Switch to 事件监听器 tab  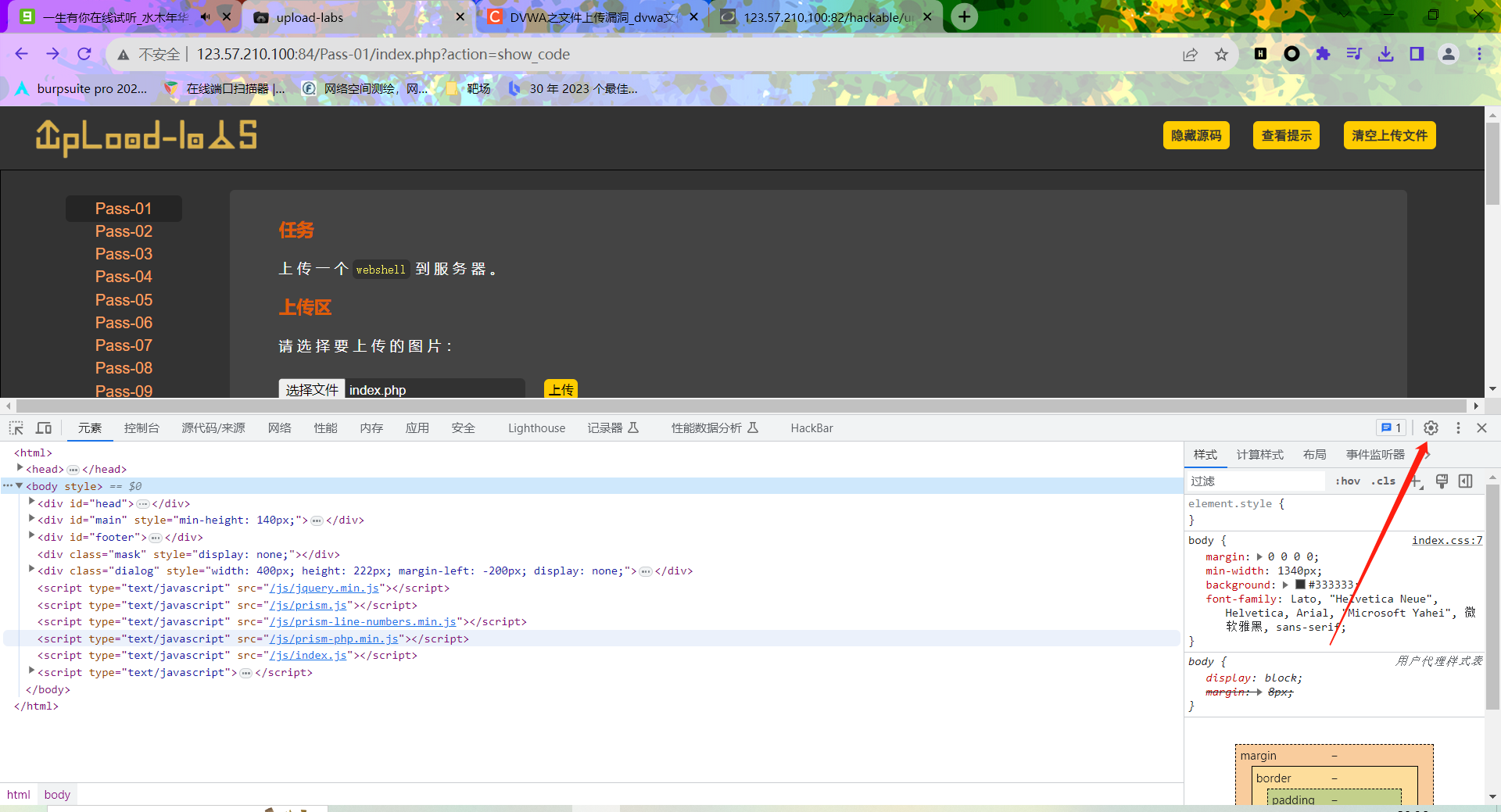pyautogui.click(x=1375, y=454)
